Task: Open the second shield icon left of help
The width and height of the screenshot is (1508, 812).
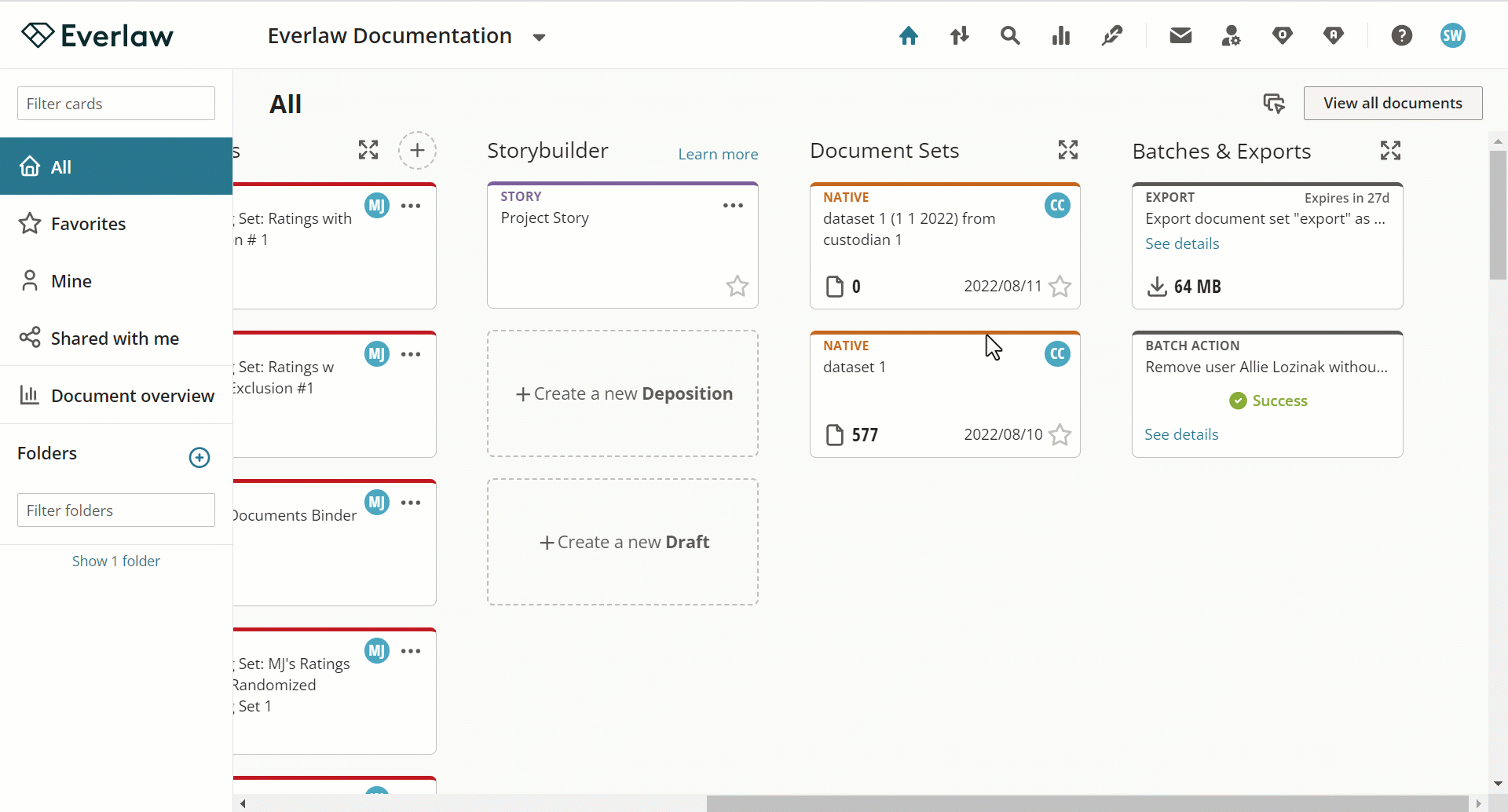Action: 1334,35
